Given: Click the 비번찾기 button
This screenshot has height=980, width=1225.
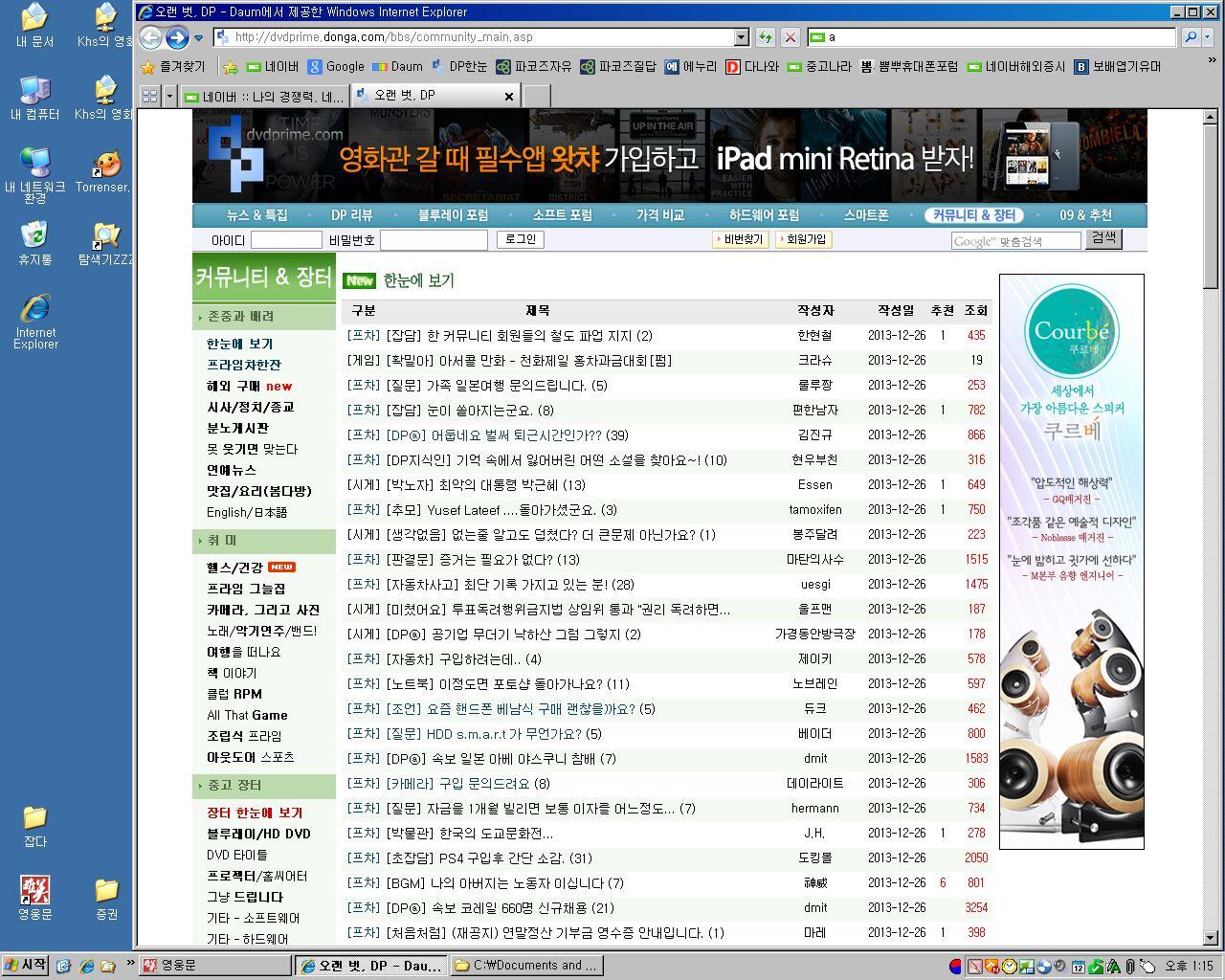Looking at the screenshot, I should click(742, 239).
